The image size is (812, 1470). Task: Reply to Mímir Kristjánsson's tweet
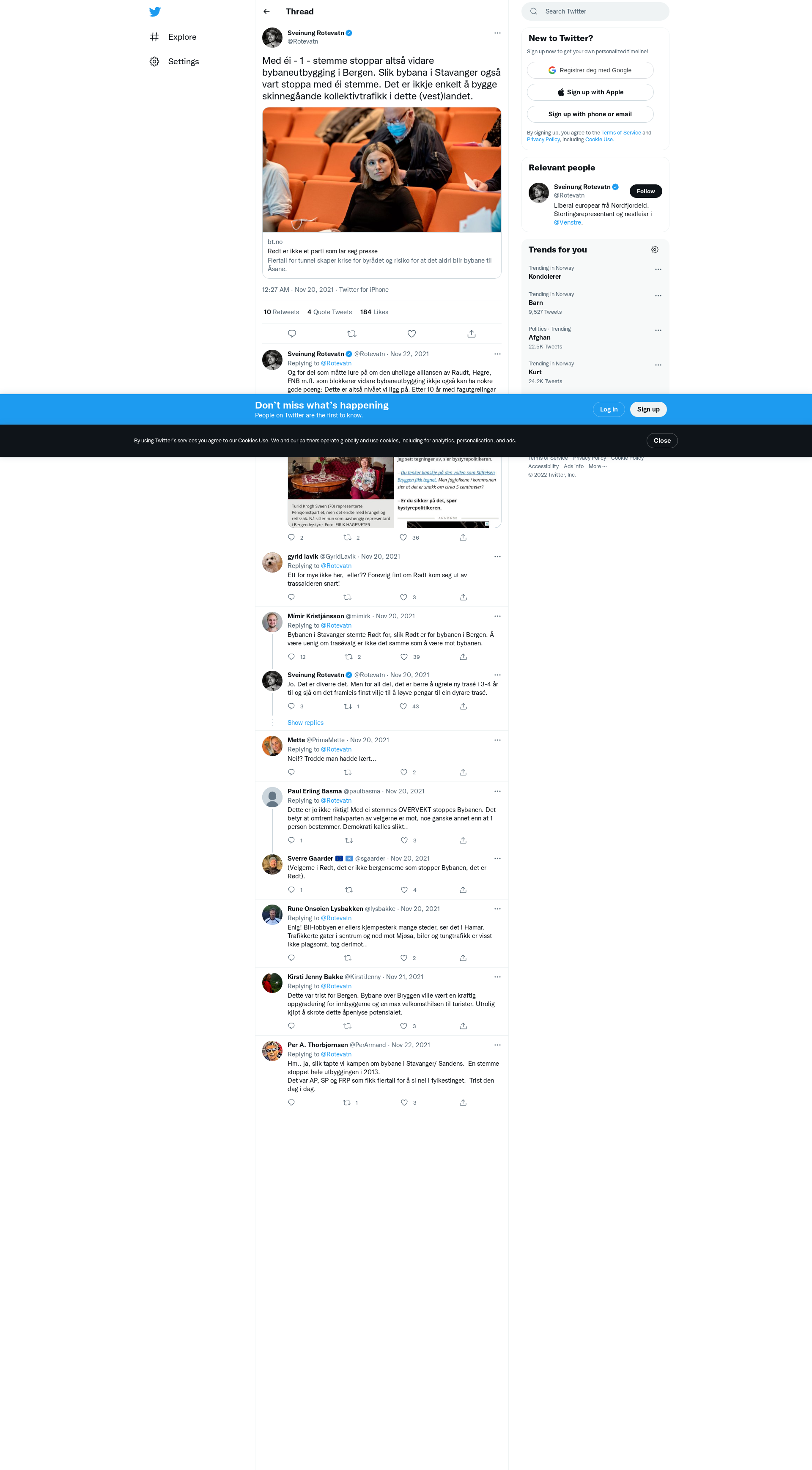(x=291, y=657)
